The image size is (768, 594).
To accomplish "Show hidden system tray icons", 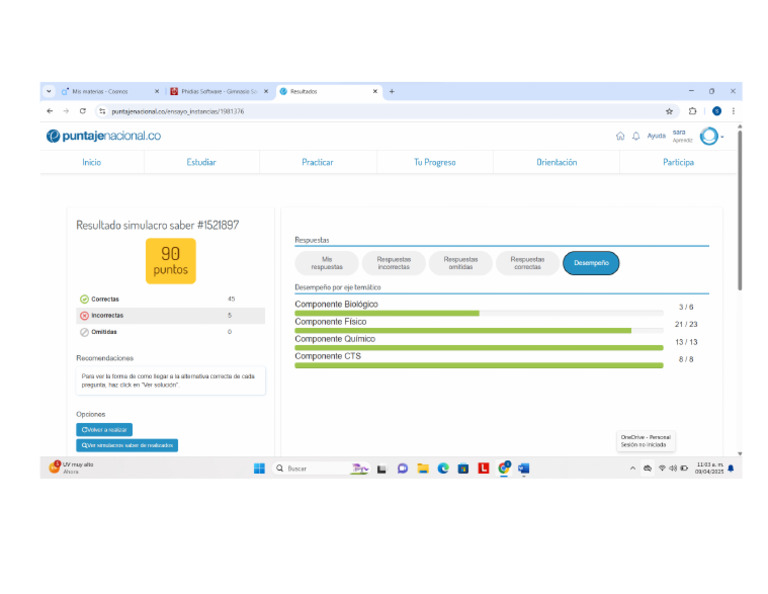I will (x=631, y=468).
